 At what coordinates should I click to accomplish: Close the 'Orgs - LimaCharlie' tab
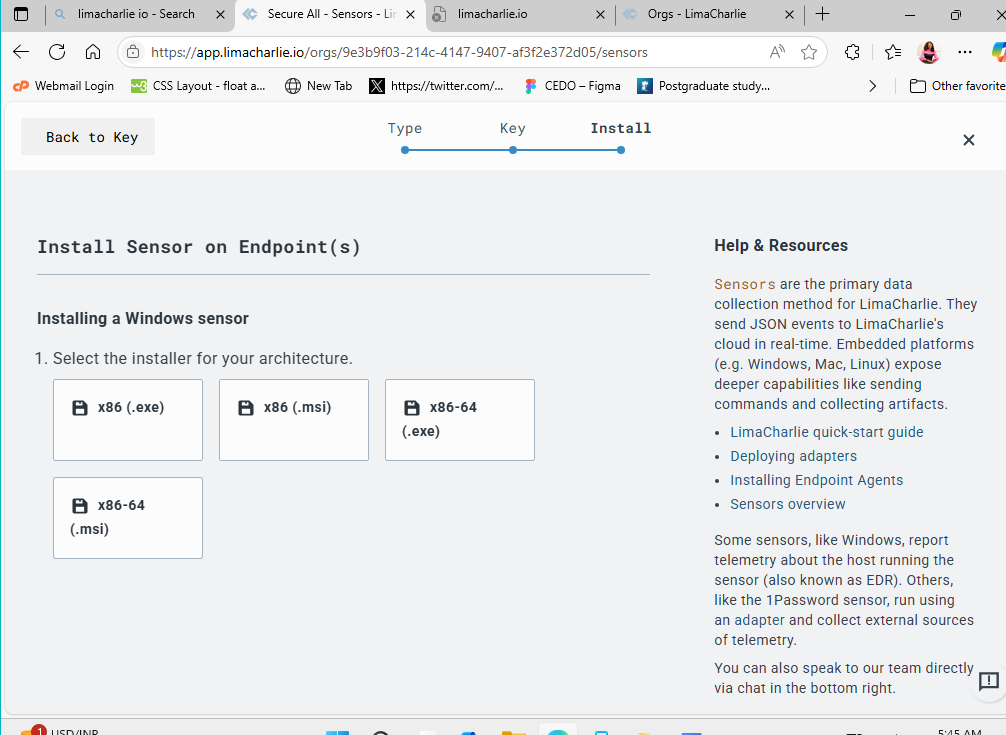coord(790,14)
